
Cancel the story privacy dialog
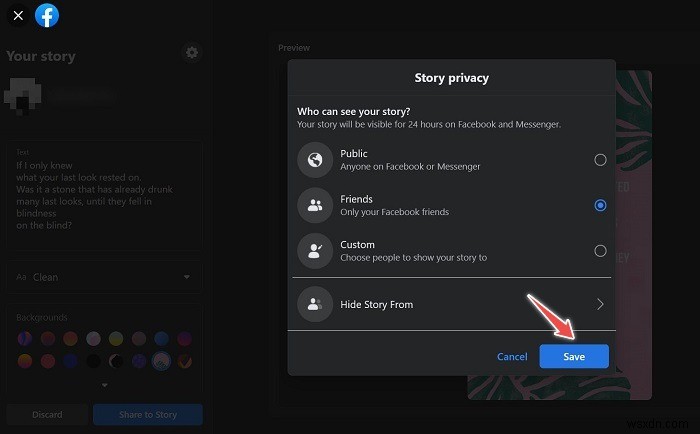coord(512,357)
